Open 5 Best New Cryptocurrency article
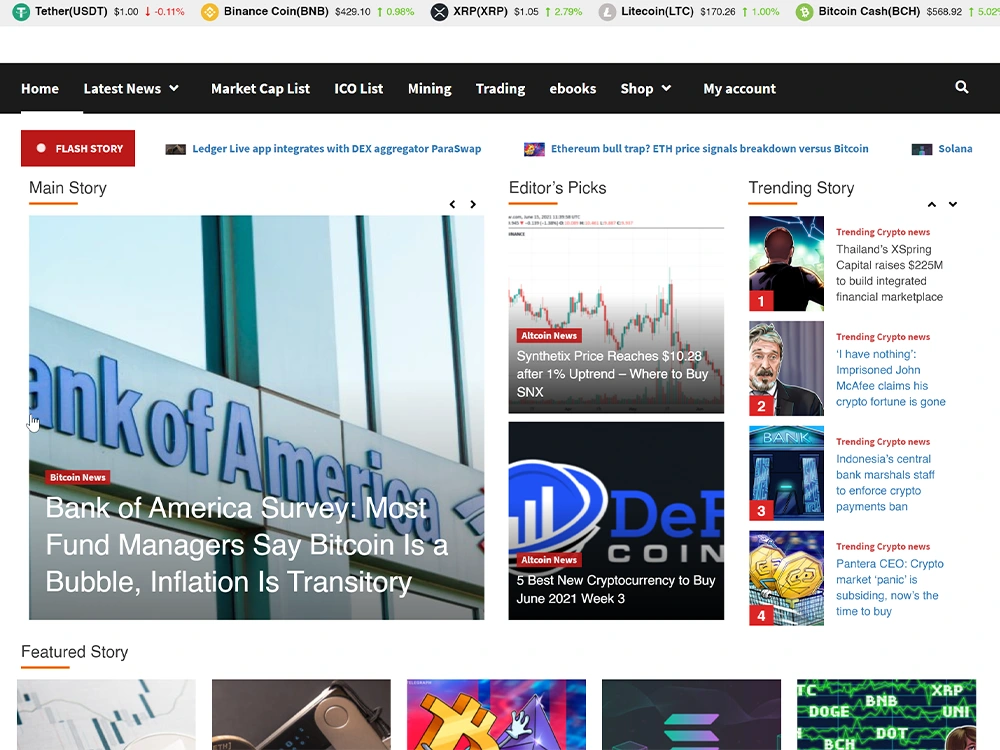 [615, 589]
